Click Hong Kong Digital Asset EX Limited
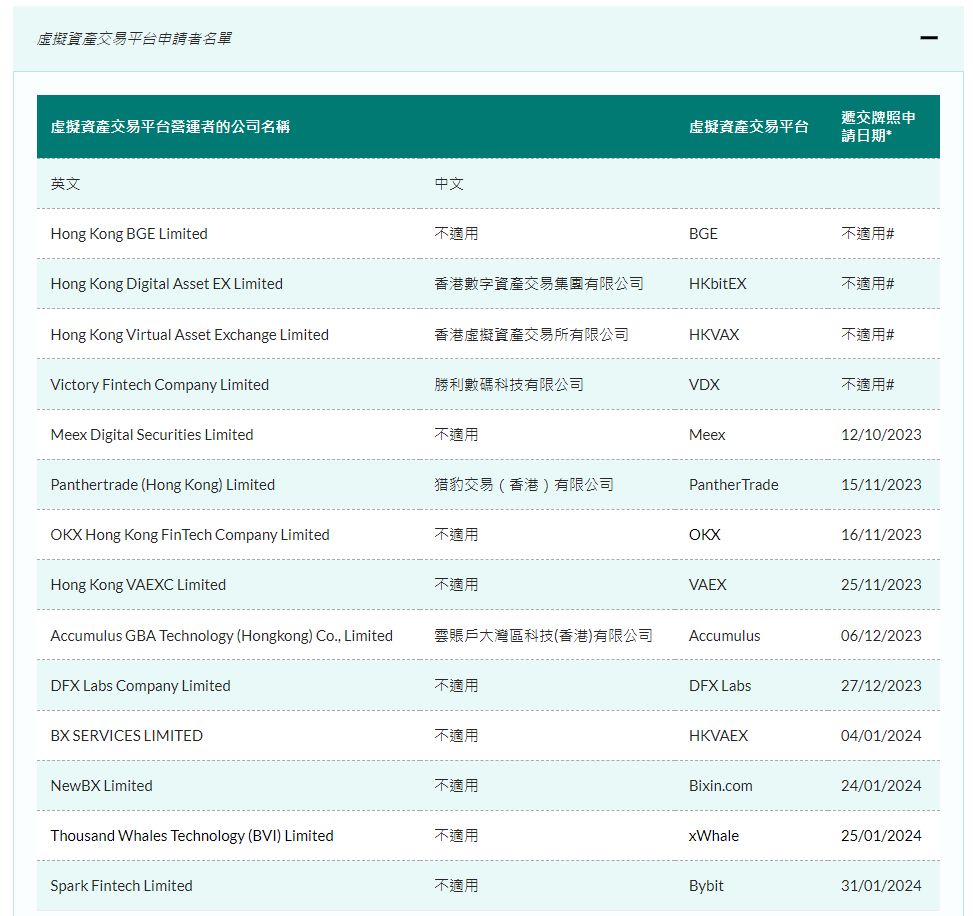Screen dimensions: 973x916 coord(166,284)
